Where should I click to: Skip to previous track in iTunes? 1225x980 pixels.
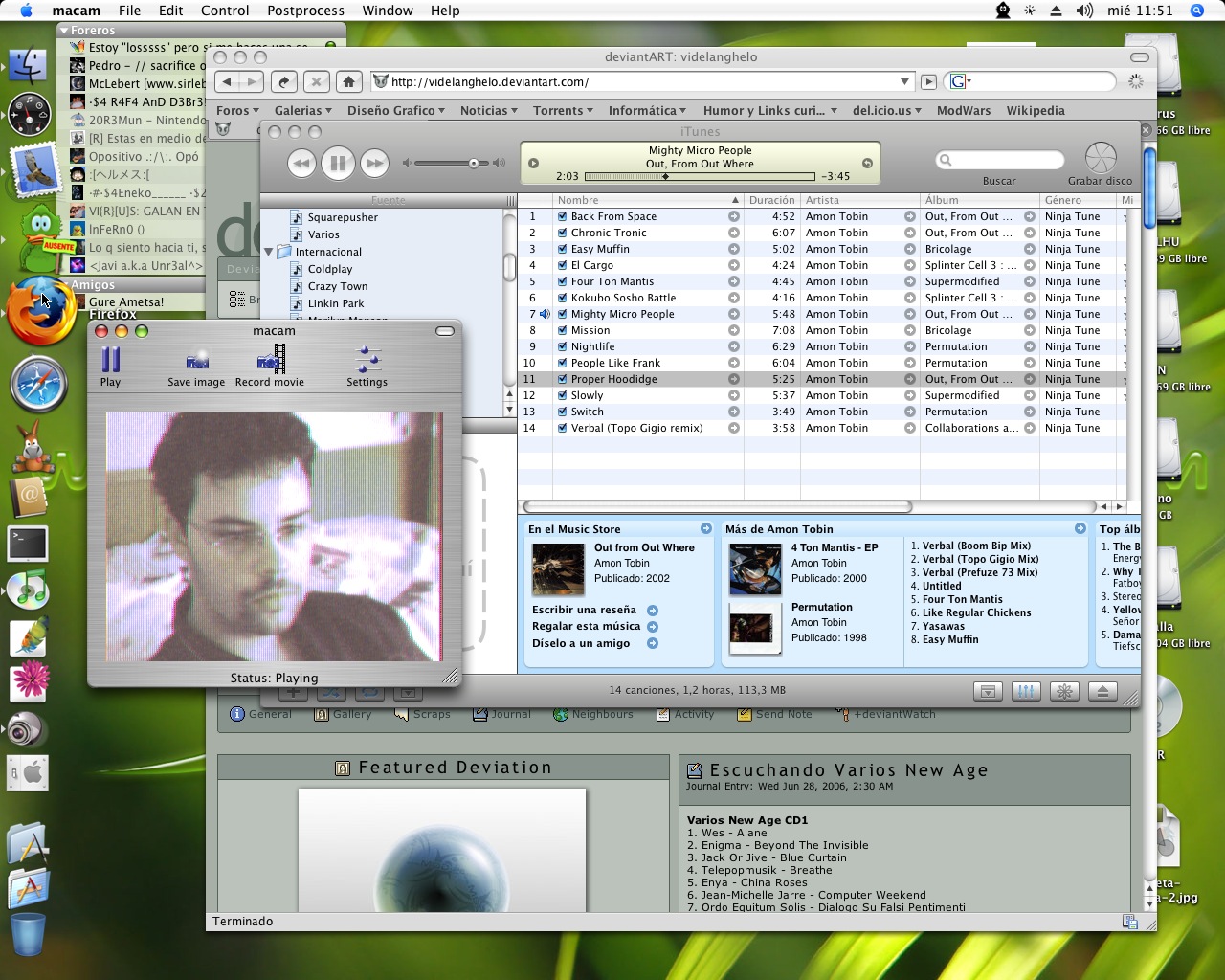click(301, 164)
